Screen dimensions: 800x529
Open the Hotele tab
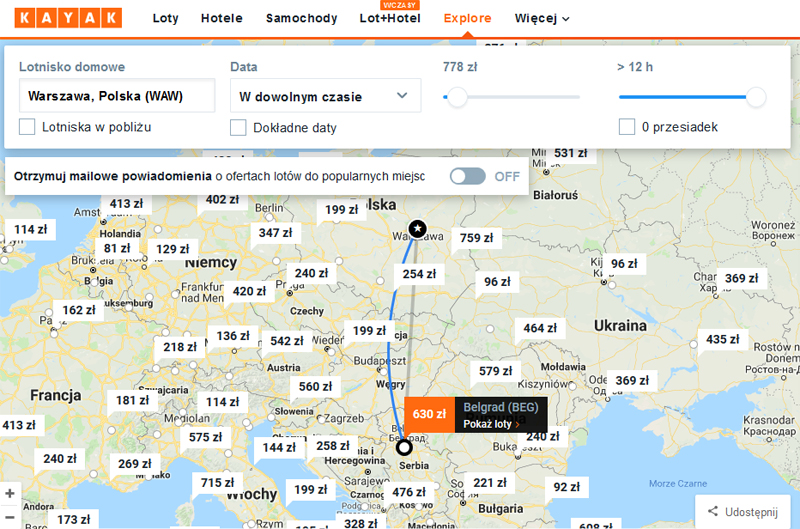[221, 18]
